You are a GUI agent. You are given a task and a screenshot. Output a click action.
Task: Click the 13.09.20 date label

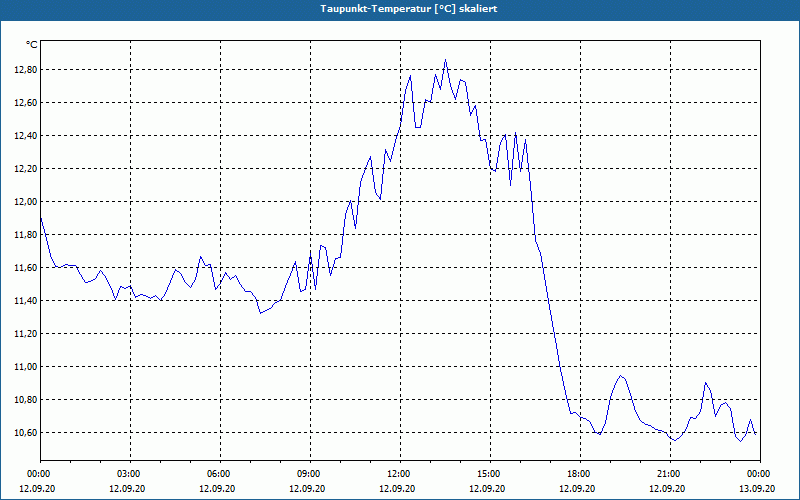point(757,489)
